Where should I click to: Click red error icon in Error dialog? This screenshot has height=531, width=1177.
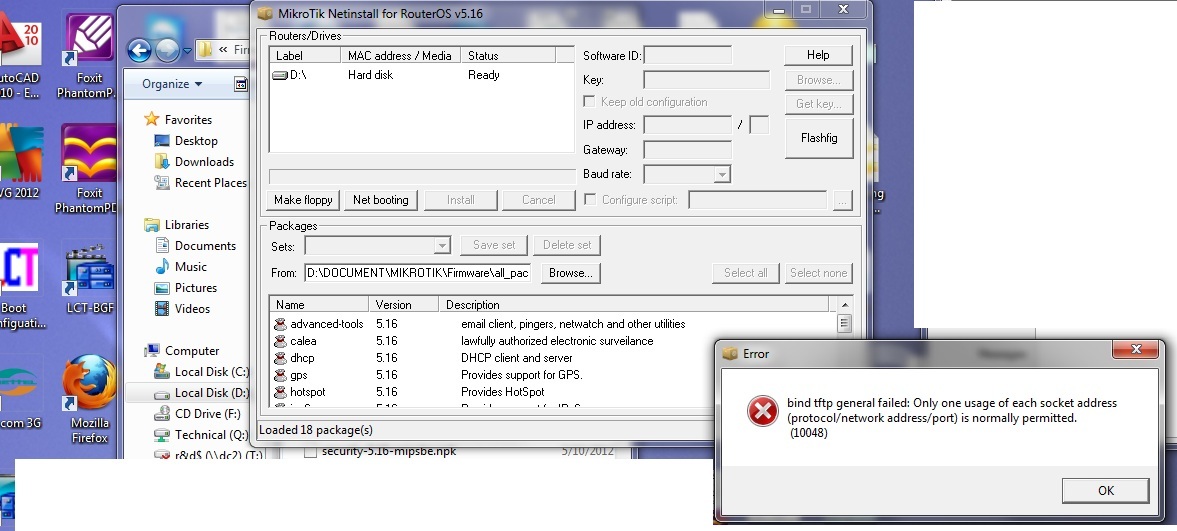click(763, 411)
